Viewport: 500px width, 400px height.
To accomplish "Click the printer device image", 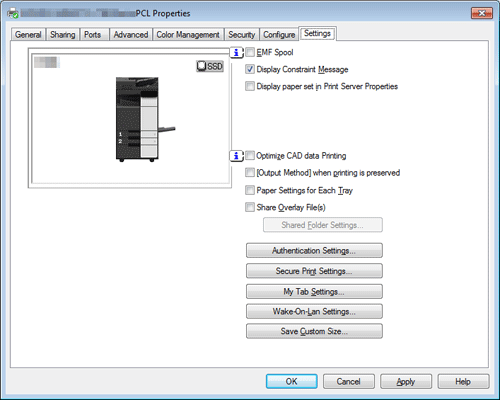I will (144, 120).
